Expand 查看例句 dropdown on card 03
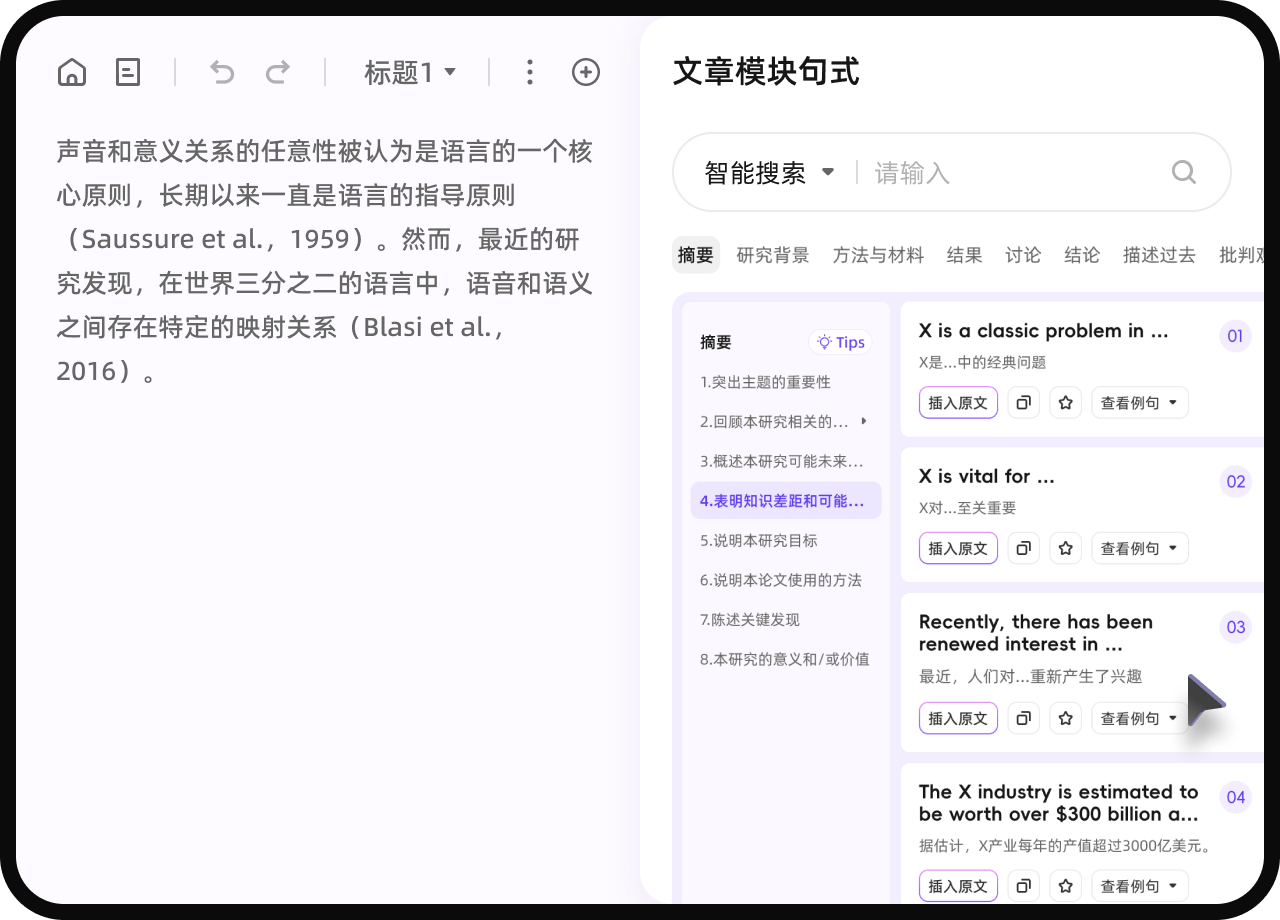 click(1139, 718)
